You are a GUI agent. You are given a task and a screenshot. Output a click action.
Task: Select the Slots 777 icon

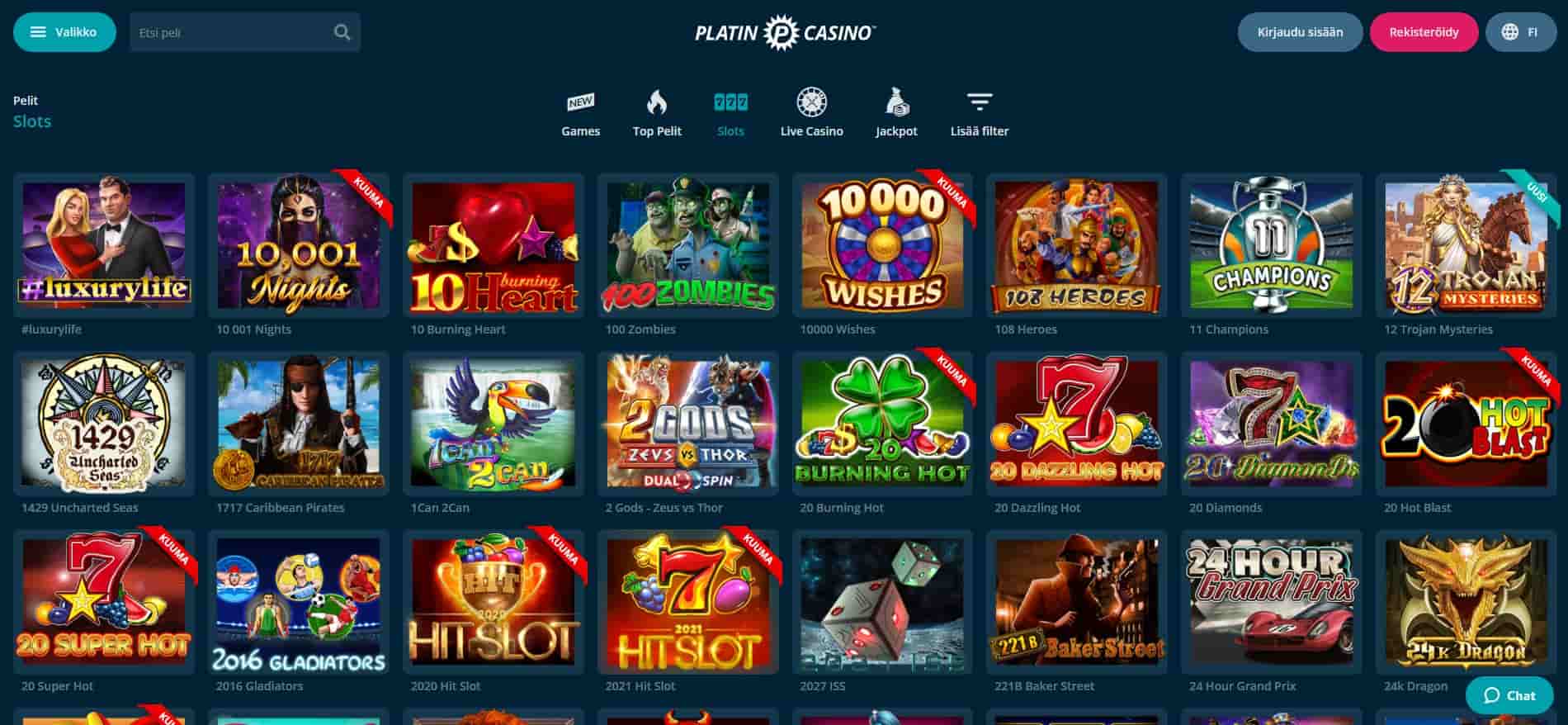tap(730, 102)
